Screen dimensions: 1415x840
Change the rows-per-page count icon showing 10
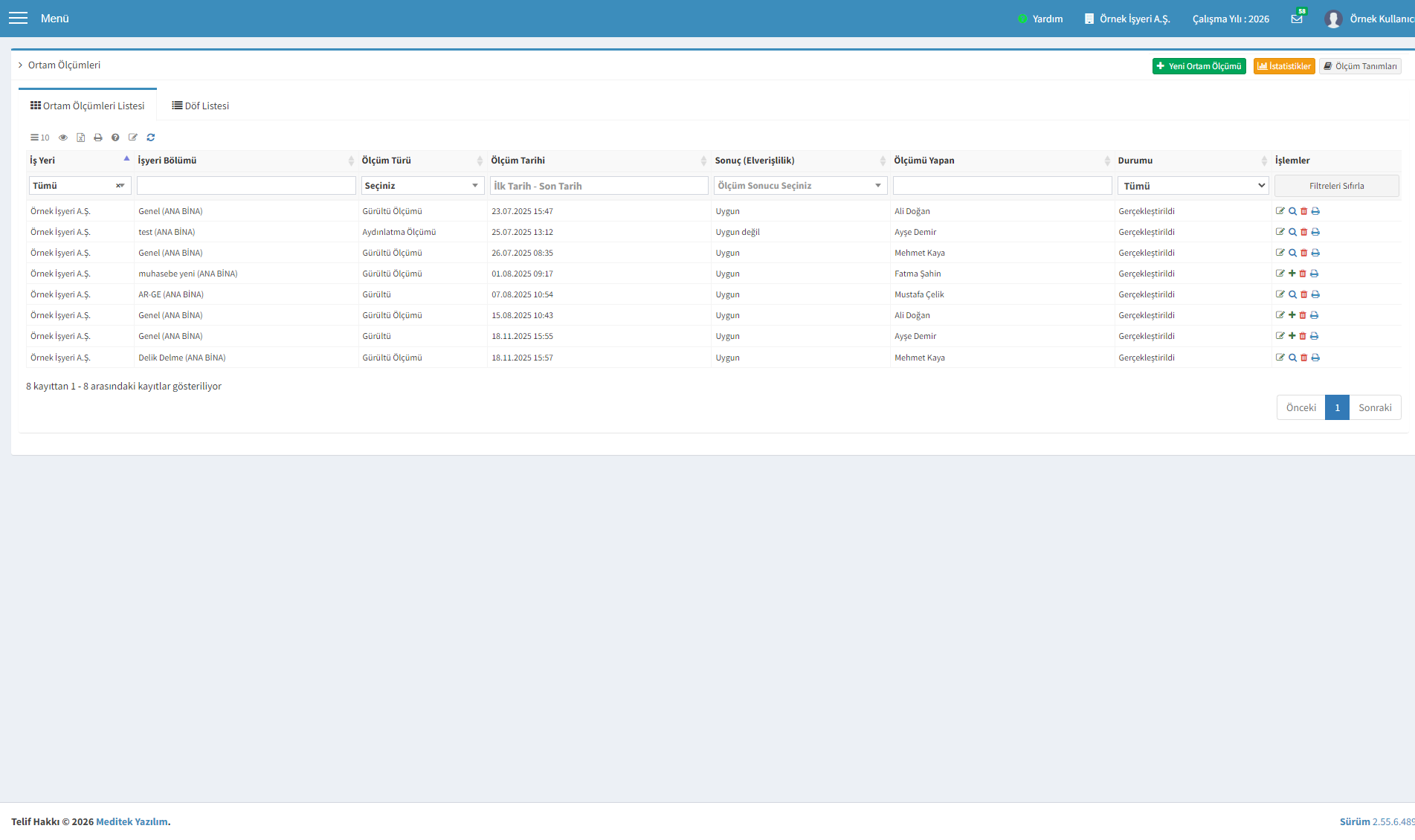click(40, 138)
